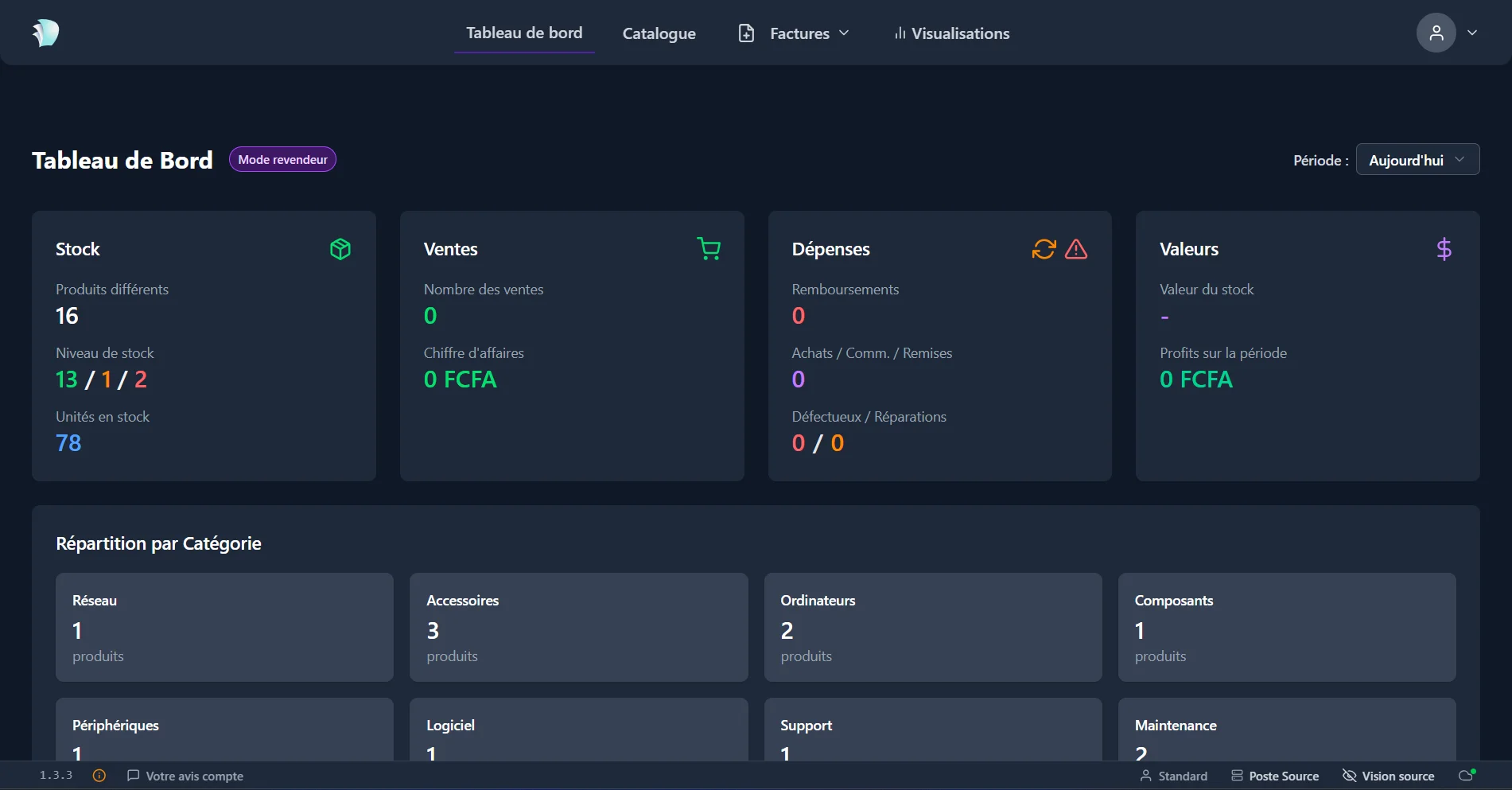Viewport: 1512px width, 790px height.
Task: Toggle the Vision source option
Action: (x=1389, y=776)
